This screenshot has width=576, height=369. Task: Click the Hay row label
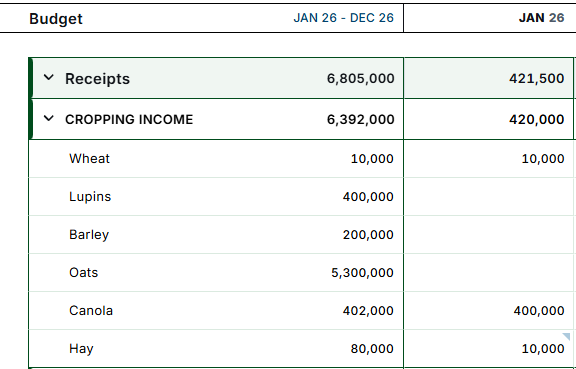(x=81, y=348)
